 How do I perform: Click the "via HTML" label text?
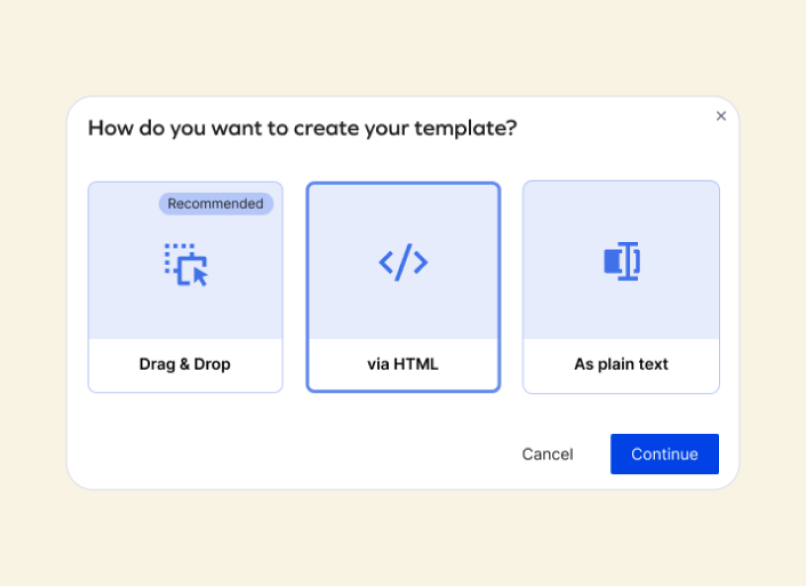tap(403, 364)
